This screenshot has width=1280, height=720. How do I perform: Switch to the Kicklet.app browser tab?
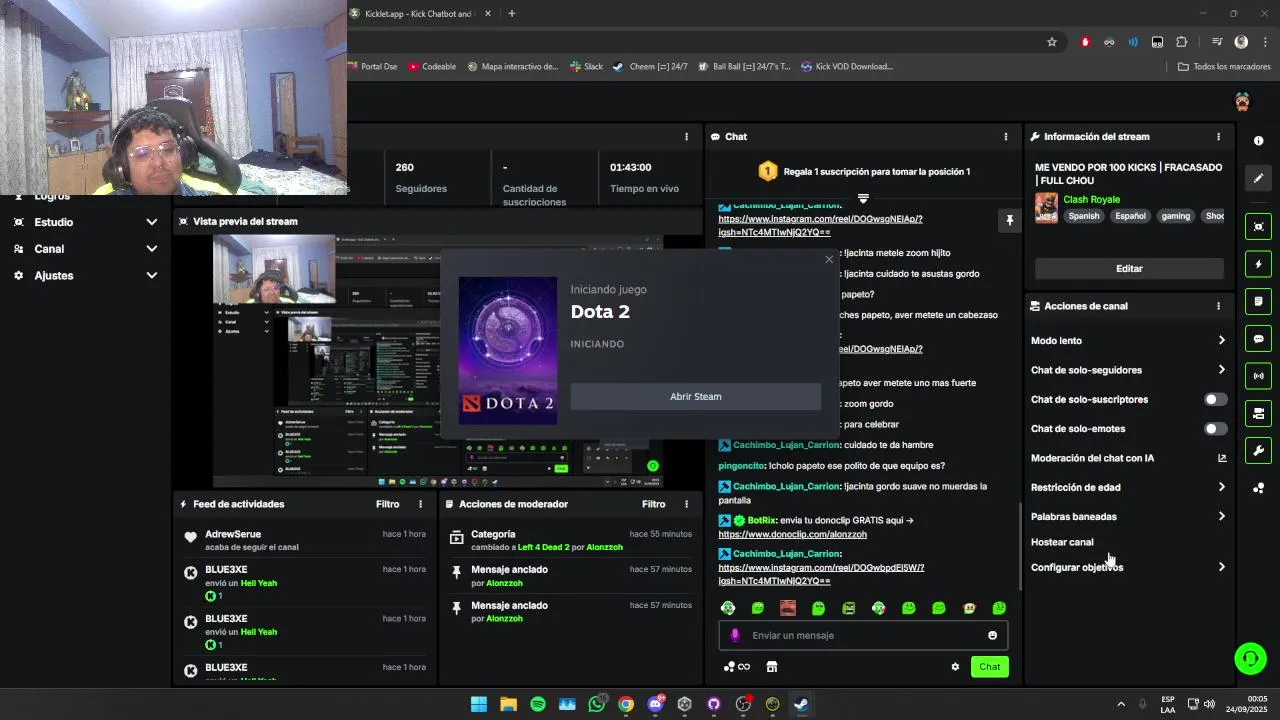tap(420, 14)
